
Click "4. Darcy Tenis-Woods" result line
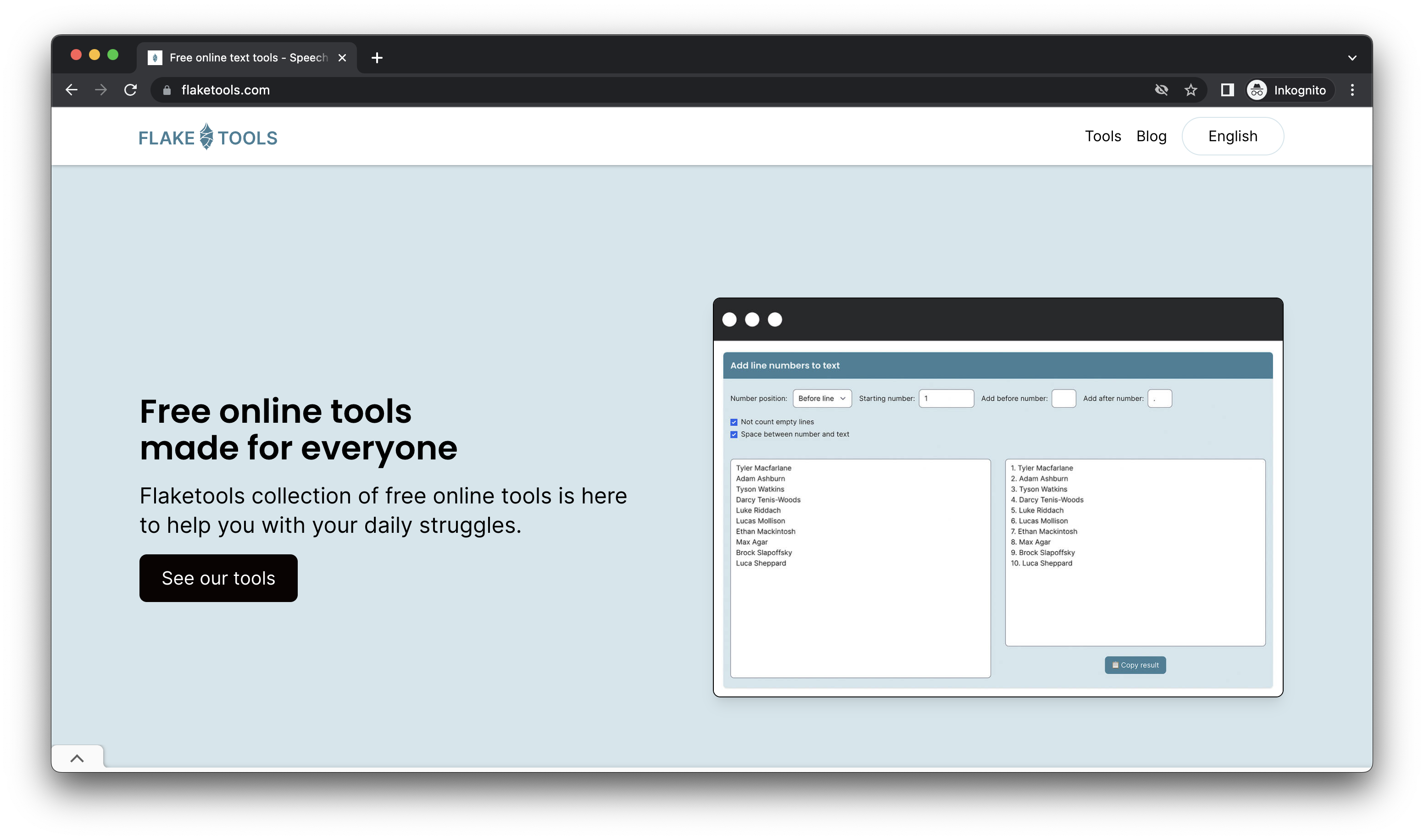(x=1047, y=500)
